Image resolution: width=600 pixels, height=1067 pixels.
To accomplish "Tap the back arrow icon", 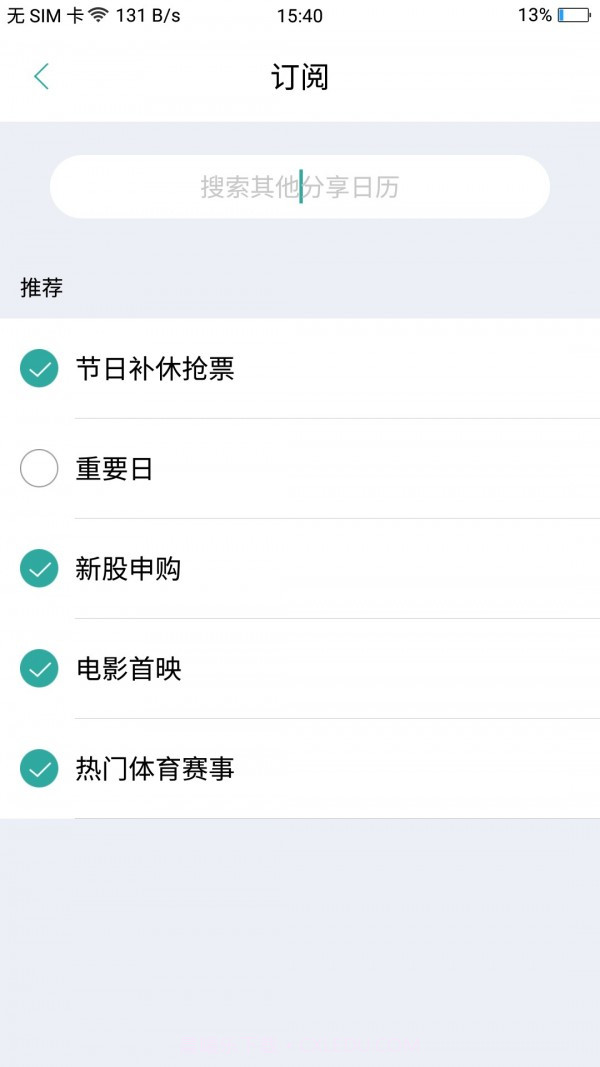I will (40, 76).
